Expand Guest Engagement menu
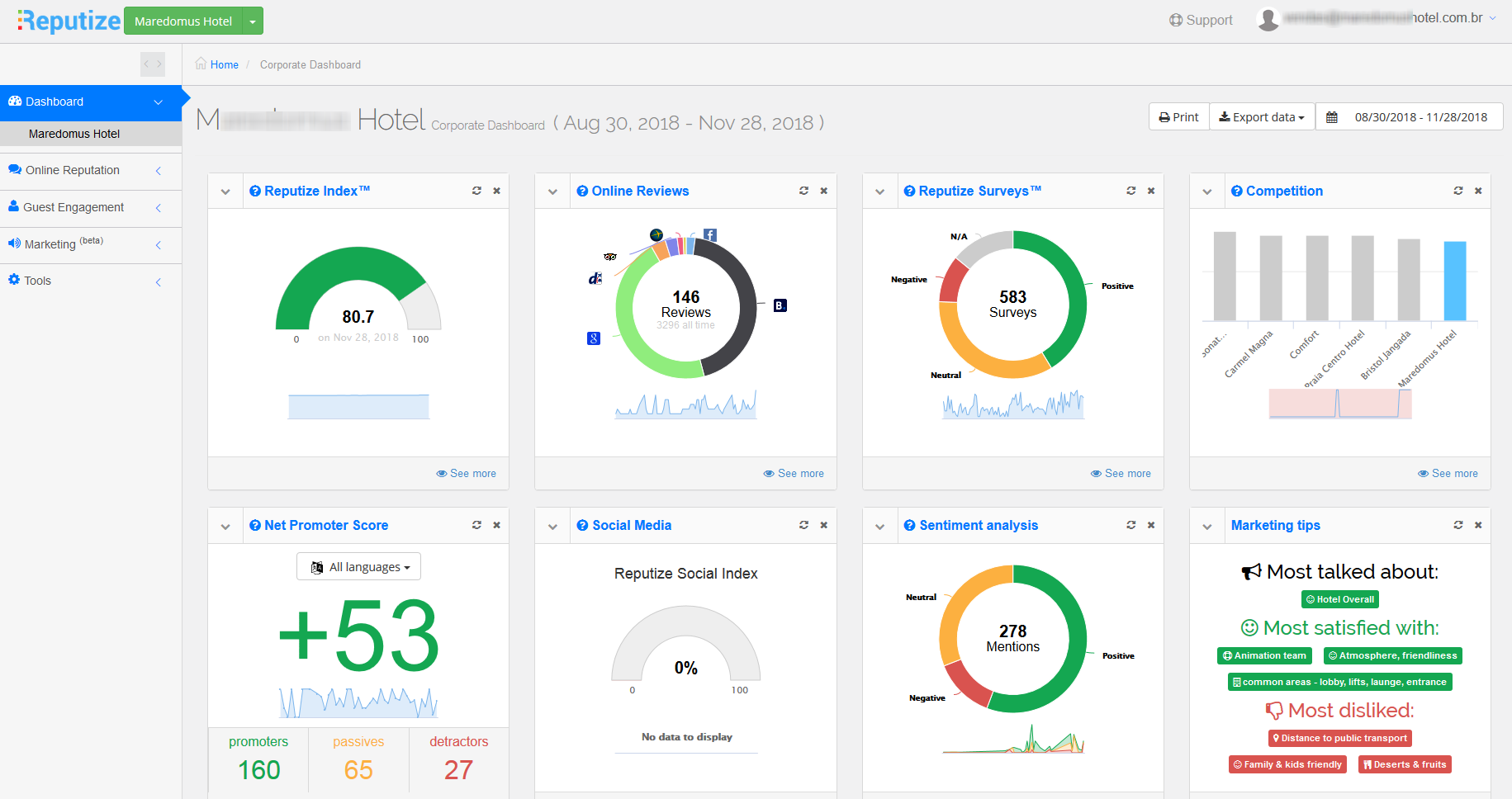The width and height of the screenshot is (1512, 799). [91, 207]
